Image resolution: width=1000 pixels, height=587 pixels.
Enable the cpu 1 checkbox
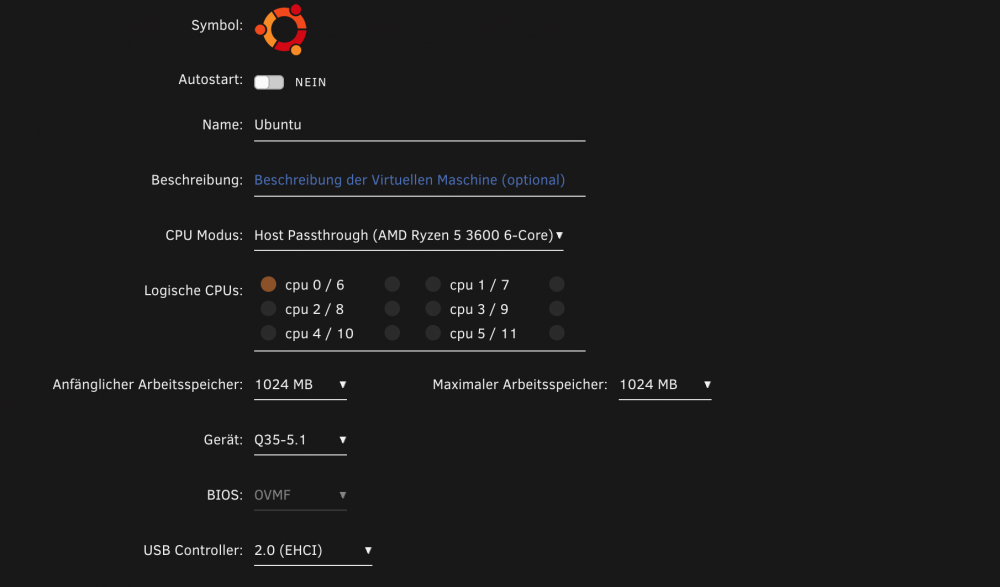point(433,284)
